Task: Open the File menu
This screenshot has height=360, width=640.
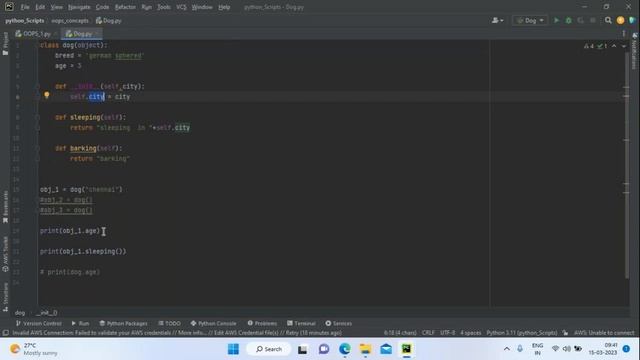Action: point(25,7)
